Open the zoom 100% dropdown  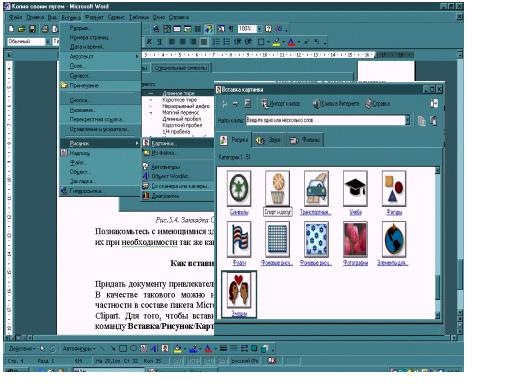(x=259, y=29)
